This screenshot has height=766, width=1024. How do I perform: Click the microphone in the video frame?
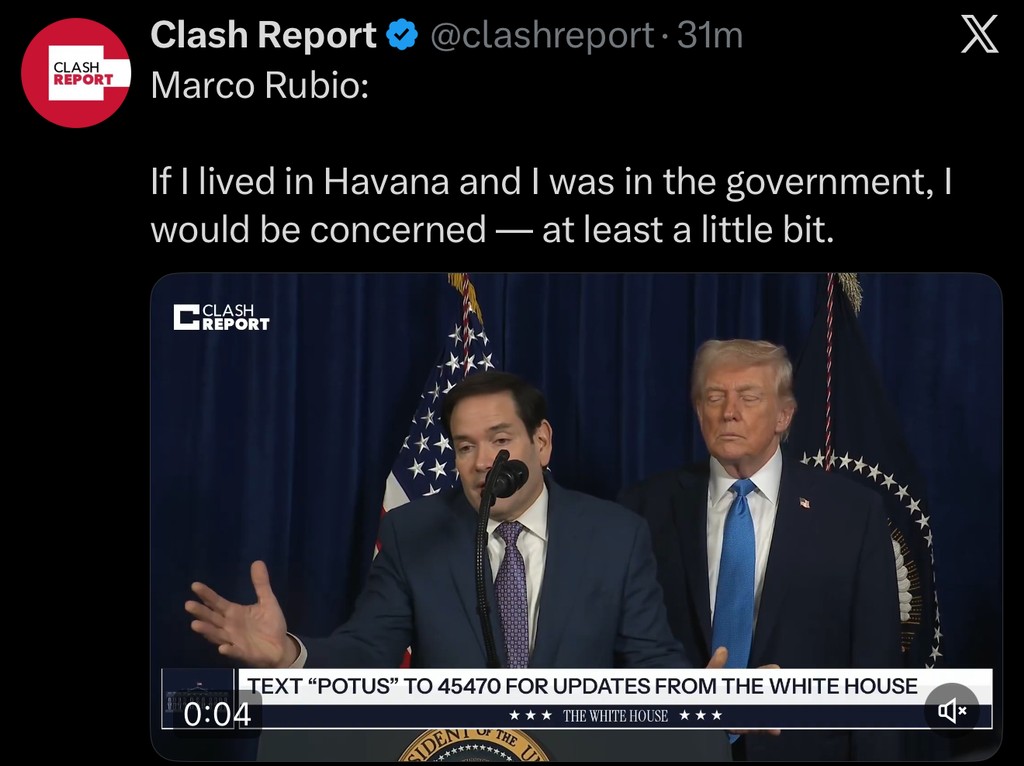(x=506, y=477)
